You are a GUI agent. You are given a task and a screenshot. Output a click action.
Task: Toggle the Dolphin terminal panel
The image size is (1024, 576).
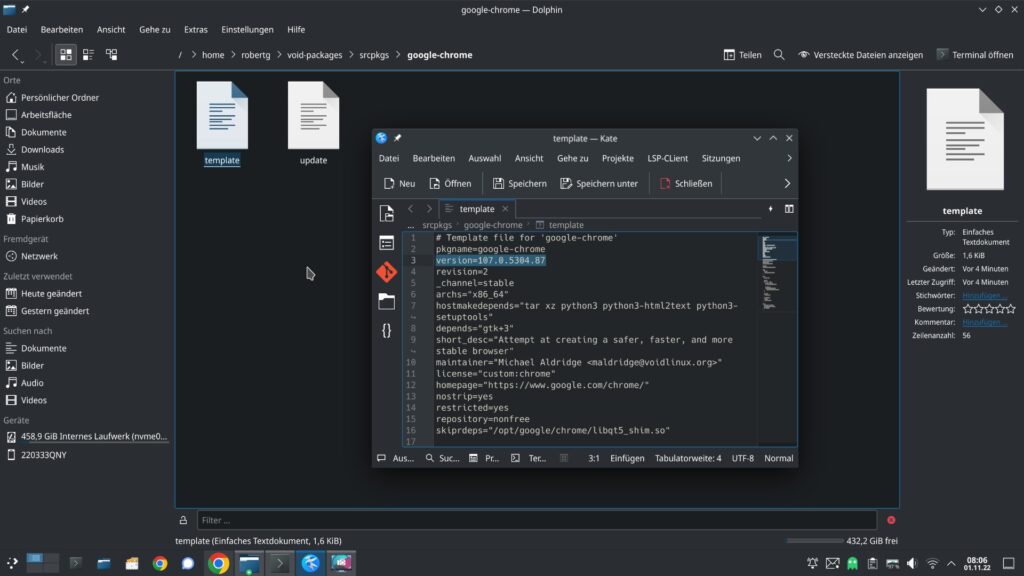point(975,55)
